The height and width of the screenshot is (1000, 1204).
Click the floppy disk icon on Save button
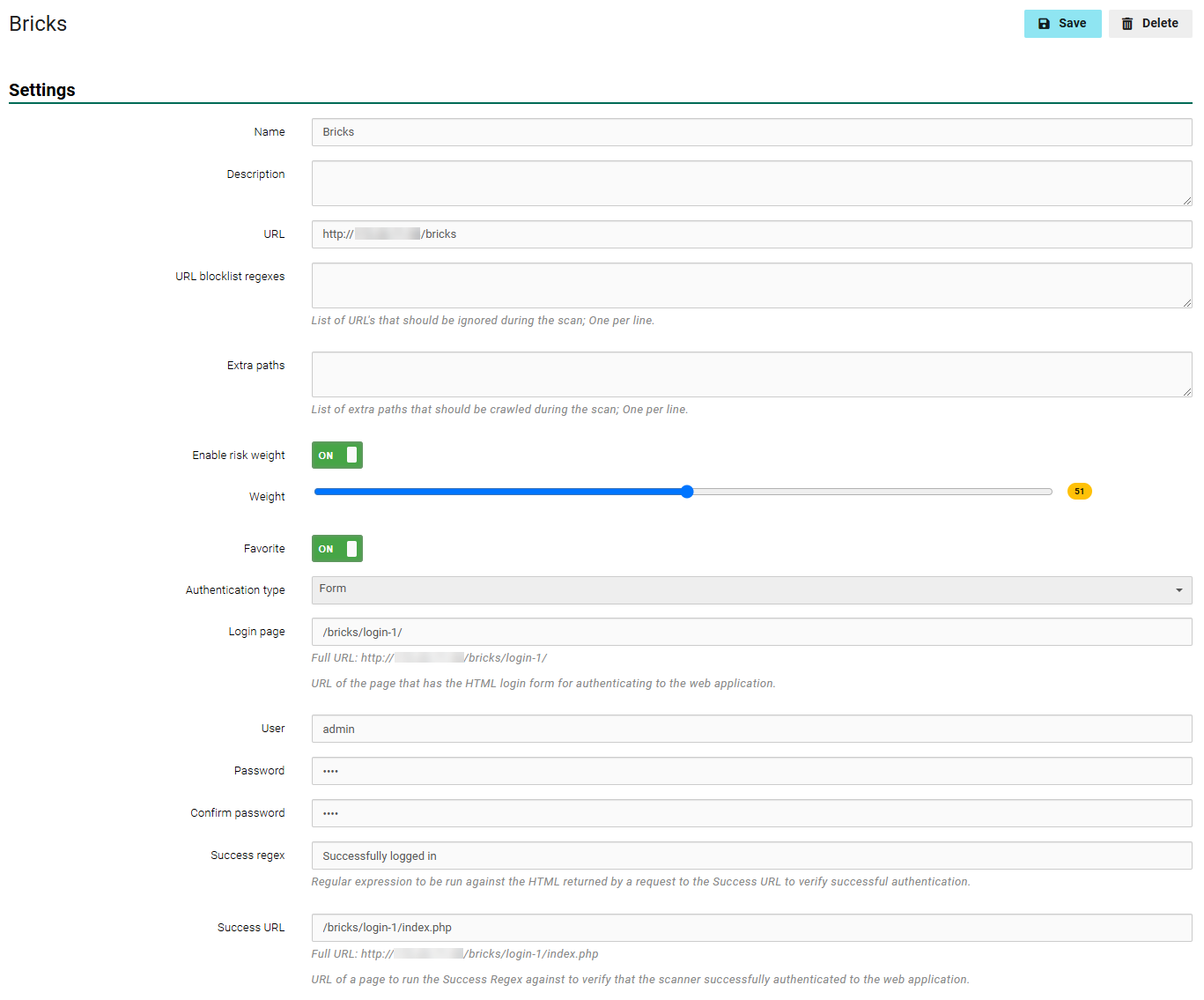(1045, 24)
